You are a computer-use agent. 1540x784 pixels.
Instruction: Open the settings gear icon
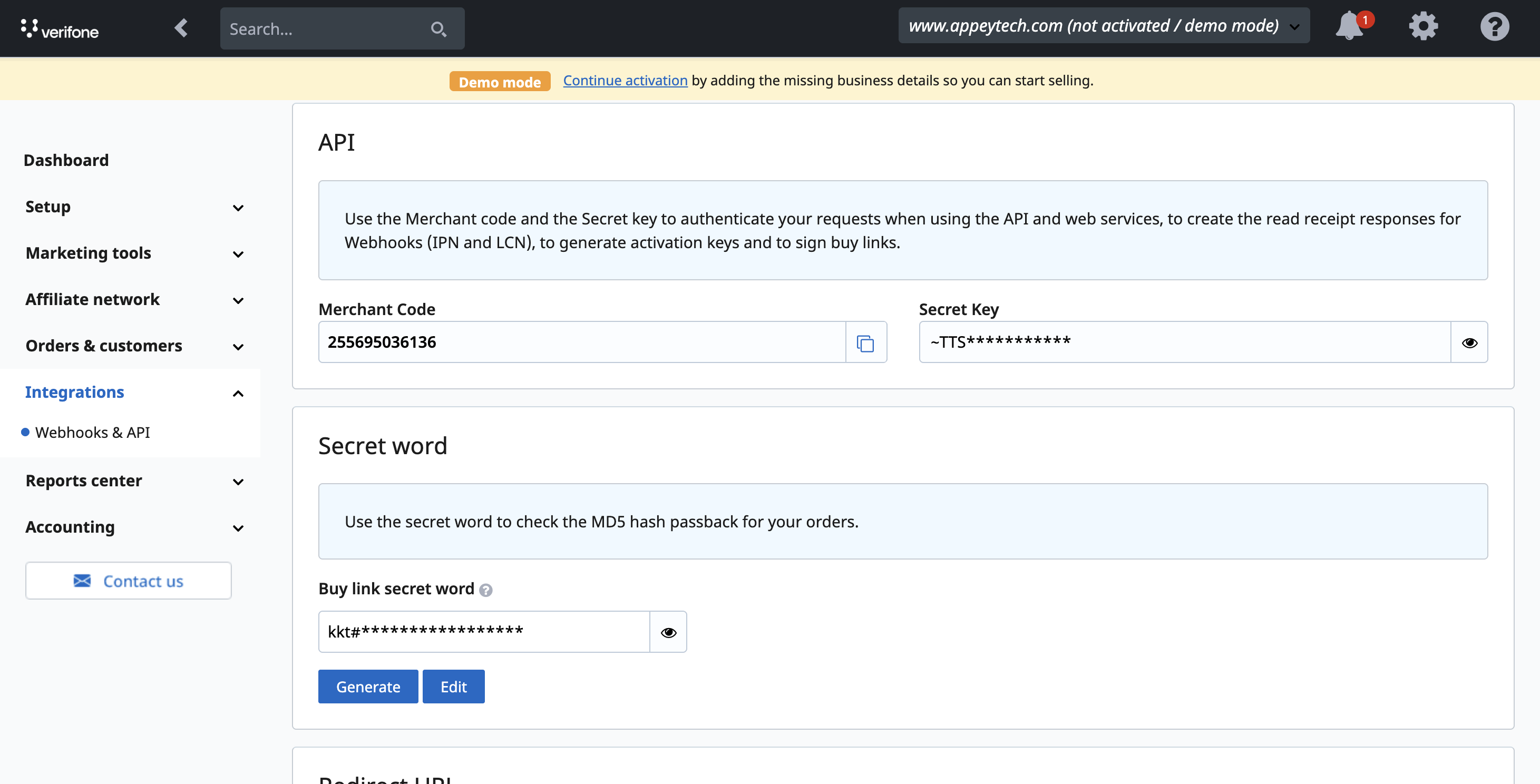[x=1423, y=26]
